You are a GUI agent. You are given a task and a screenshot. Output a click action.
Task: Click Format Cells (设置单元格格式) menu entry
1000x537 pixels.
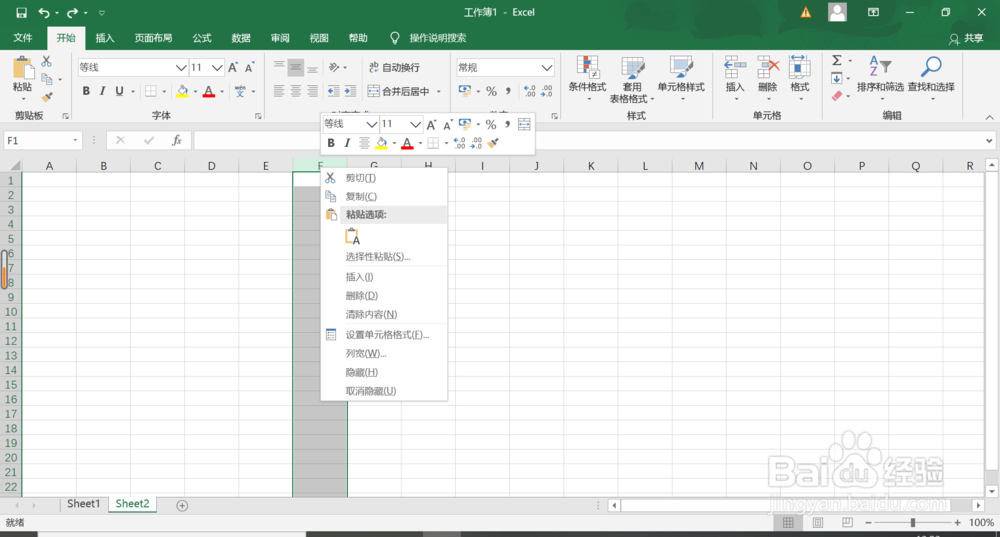pos(384,335)
